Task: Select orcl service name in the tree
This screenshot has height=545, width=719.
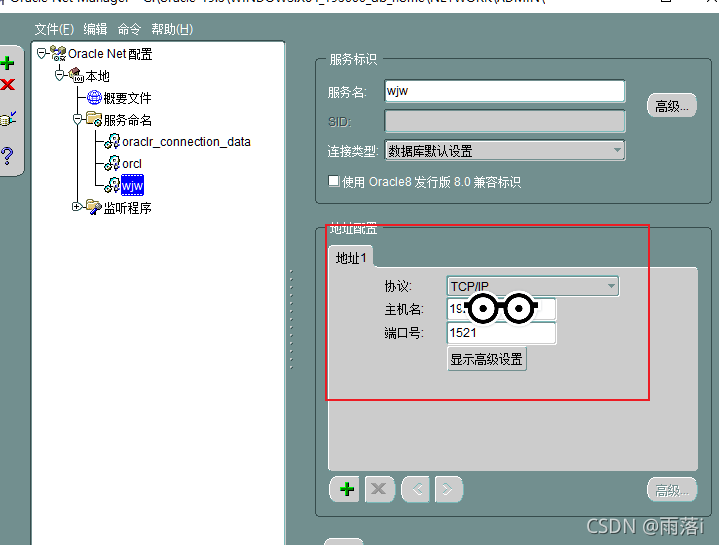Action: [132, 164]
